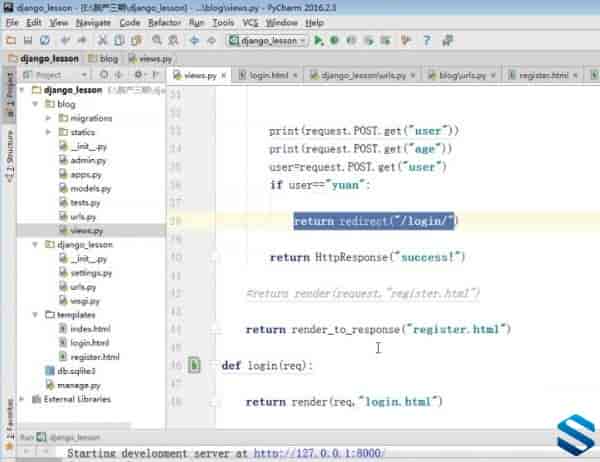Image resolution: width=600 pixels, height=462 pixels.
Task: Click the development server URL link
Action: pos(318,453)
